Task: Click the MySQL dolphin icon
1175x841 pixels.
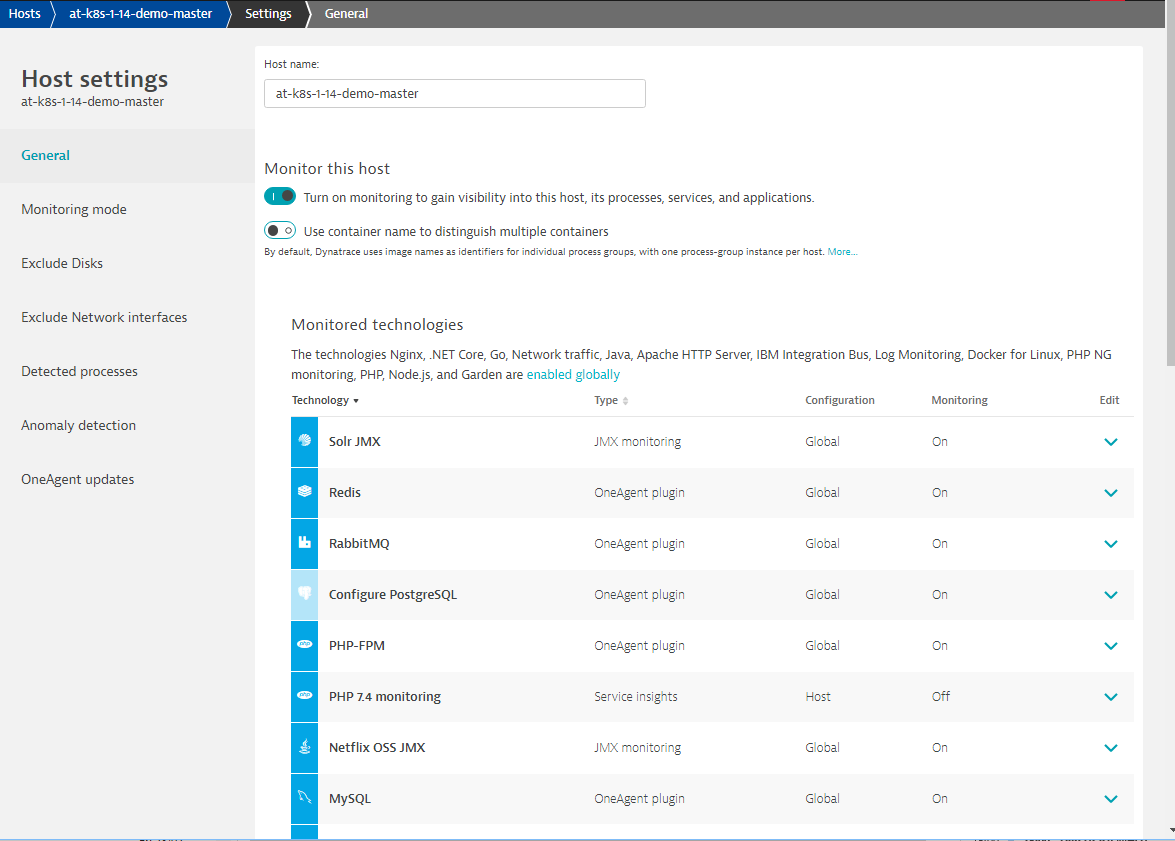Action: click(x=304, y=799)
